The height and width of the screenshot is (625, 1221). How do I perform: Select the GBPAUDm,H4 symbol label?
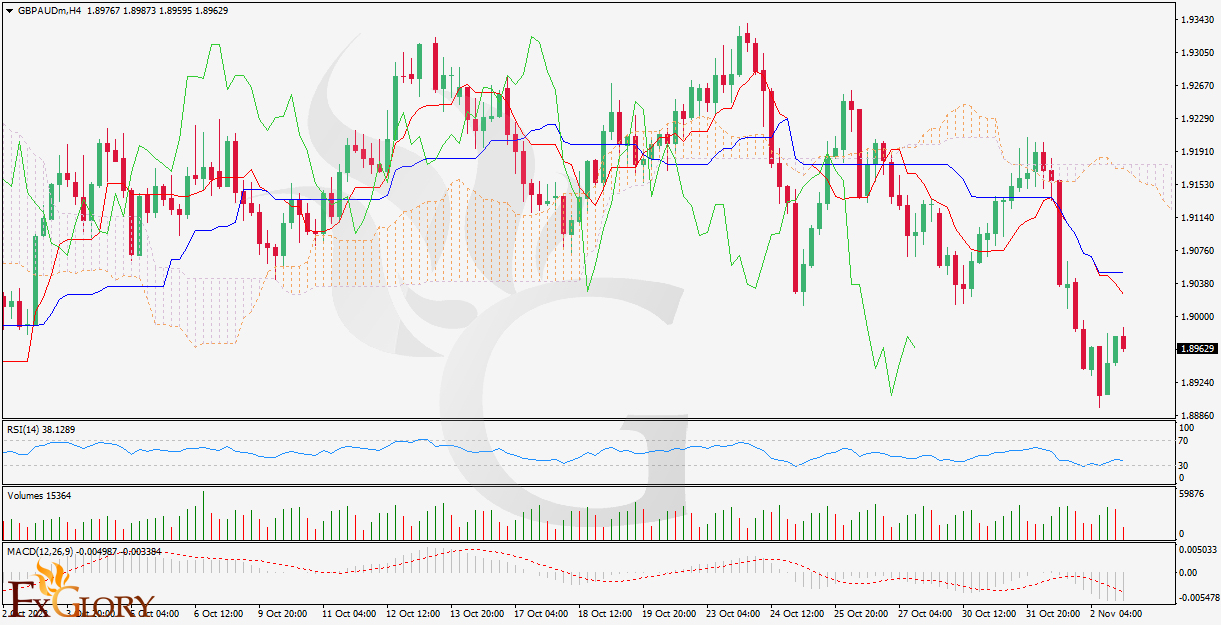point(49,11)
